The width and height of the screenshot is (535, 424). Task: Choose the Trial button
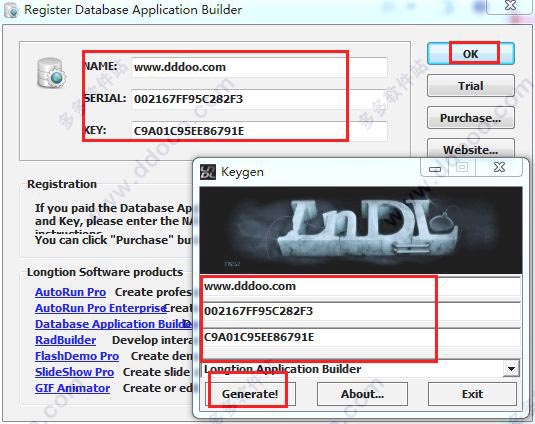[x=471, y=86]
